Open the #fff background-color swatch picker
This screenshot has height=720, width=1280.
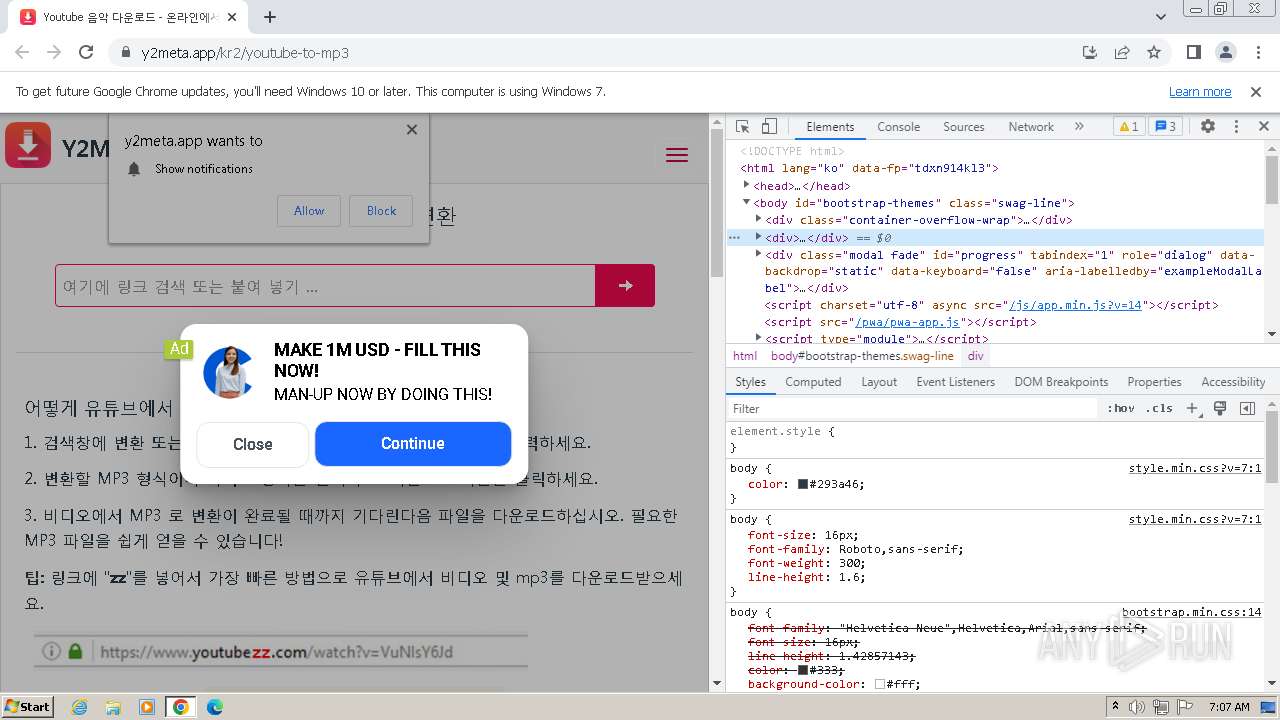(879, 684)
